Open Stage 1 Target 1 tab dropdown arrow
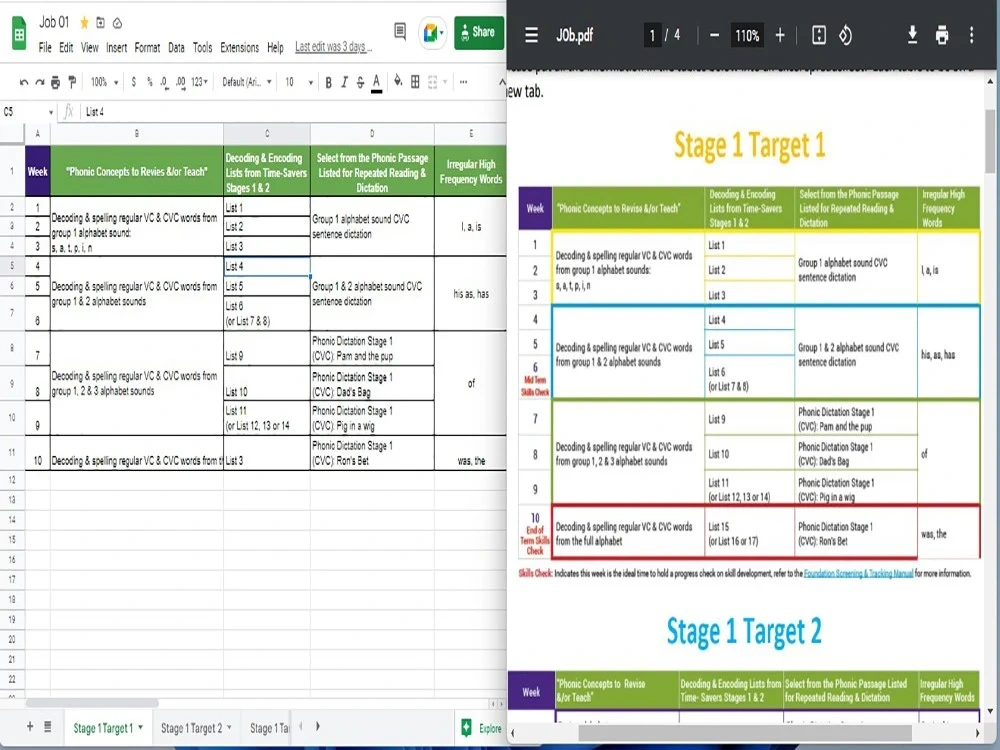The width and height of the screenshot is (1000, 750). [x=140, y=727]
